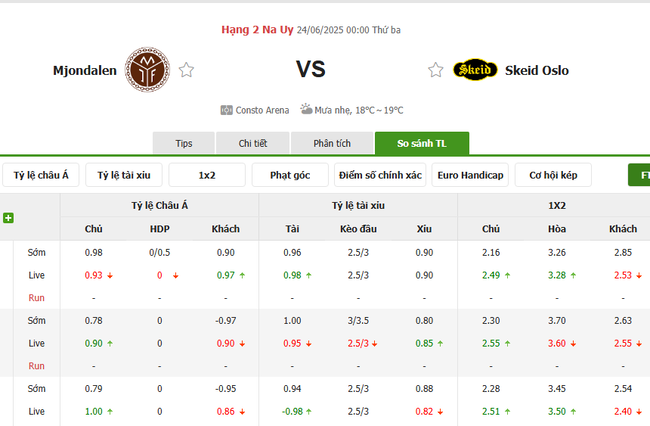Select Điểm số chính xác button

coord(380,175)
